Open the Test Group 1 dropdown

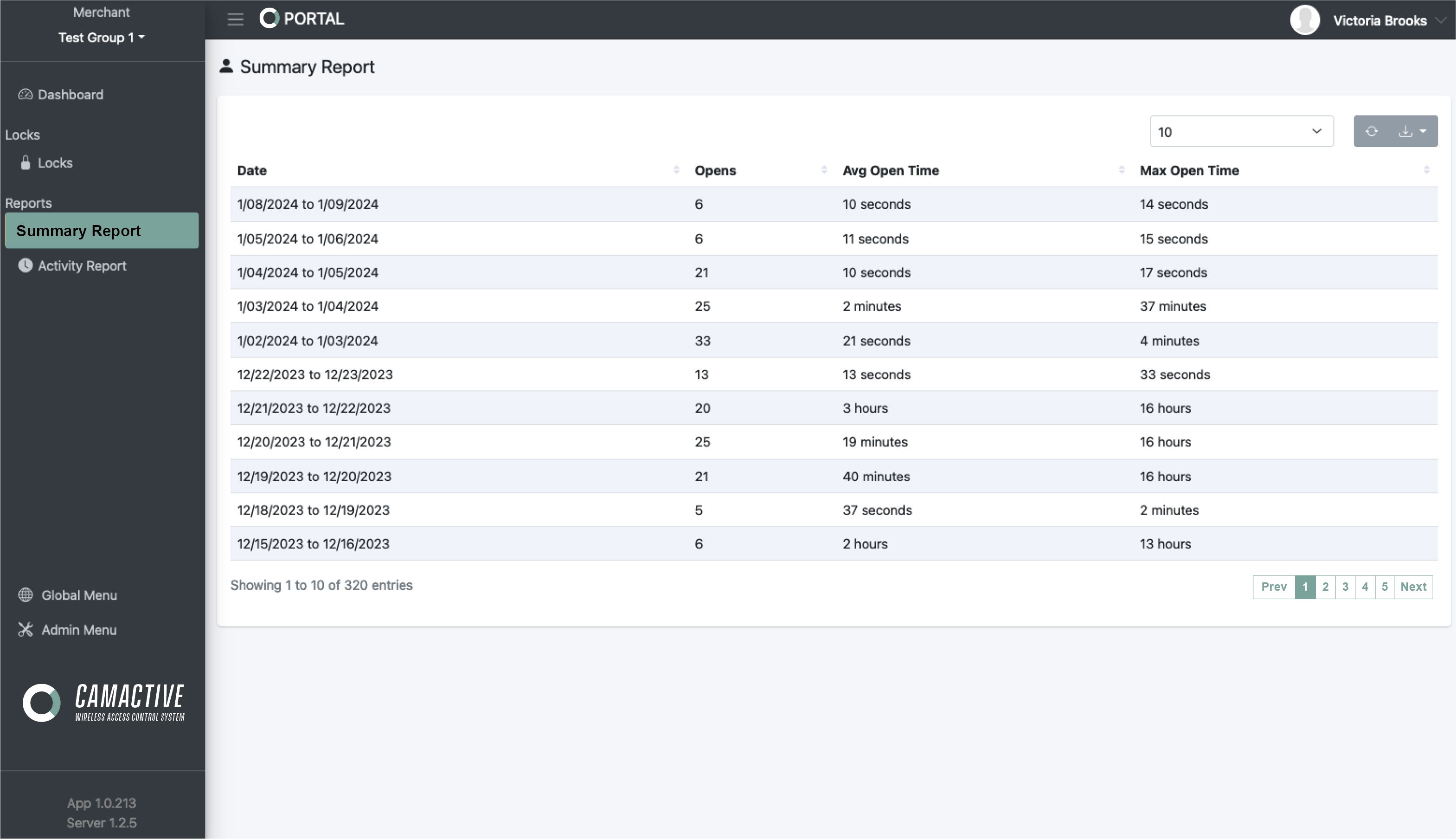click(x=102, y=37)
